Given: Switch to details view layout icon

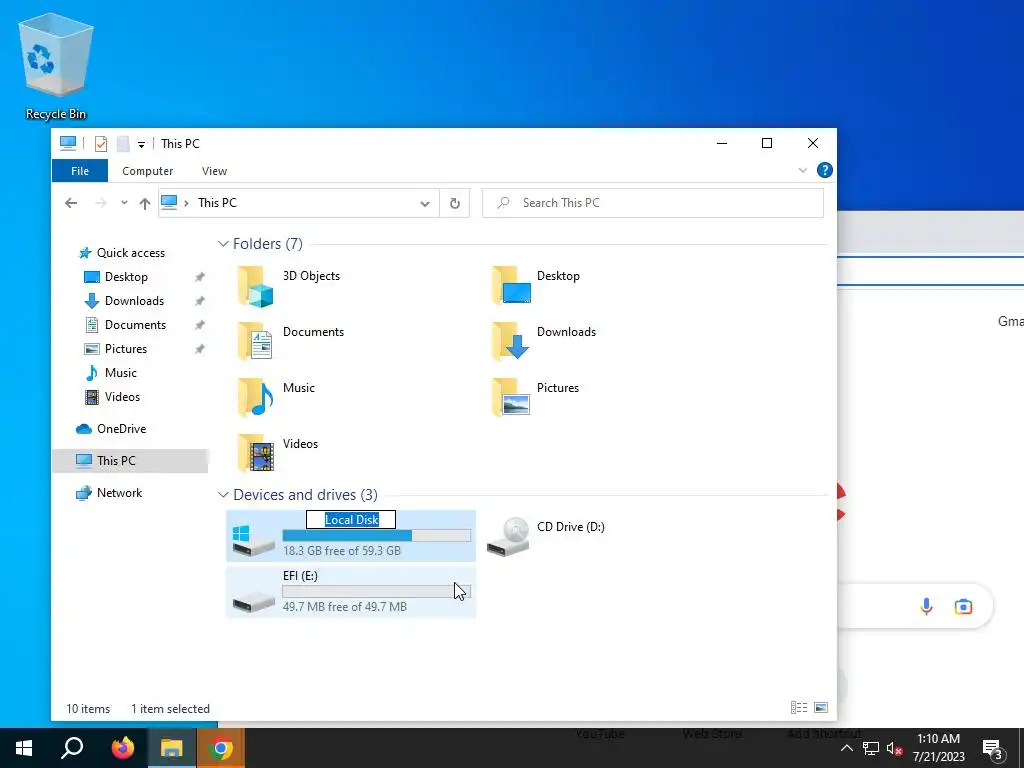Looking at the screenshot, I should 799,707.
